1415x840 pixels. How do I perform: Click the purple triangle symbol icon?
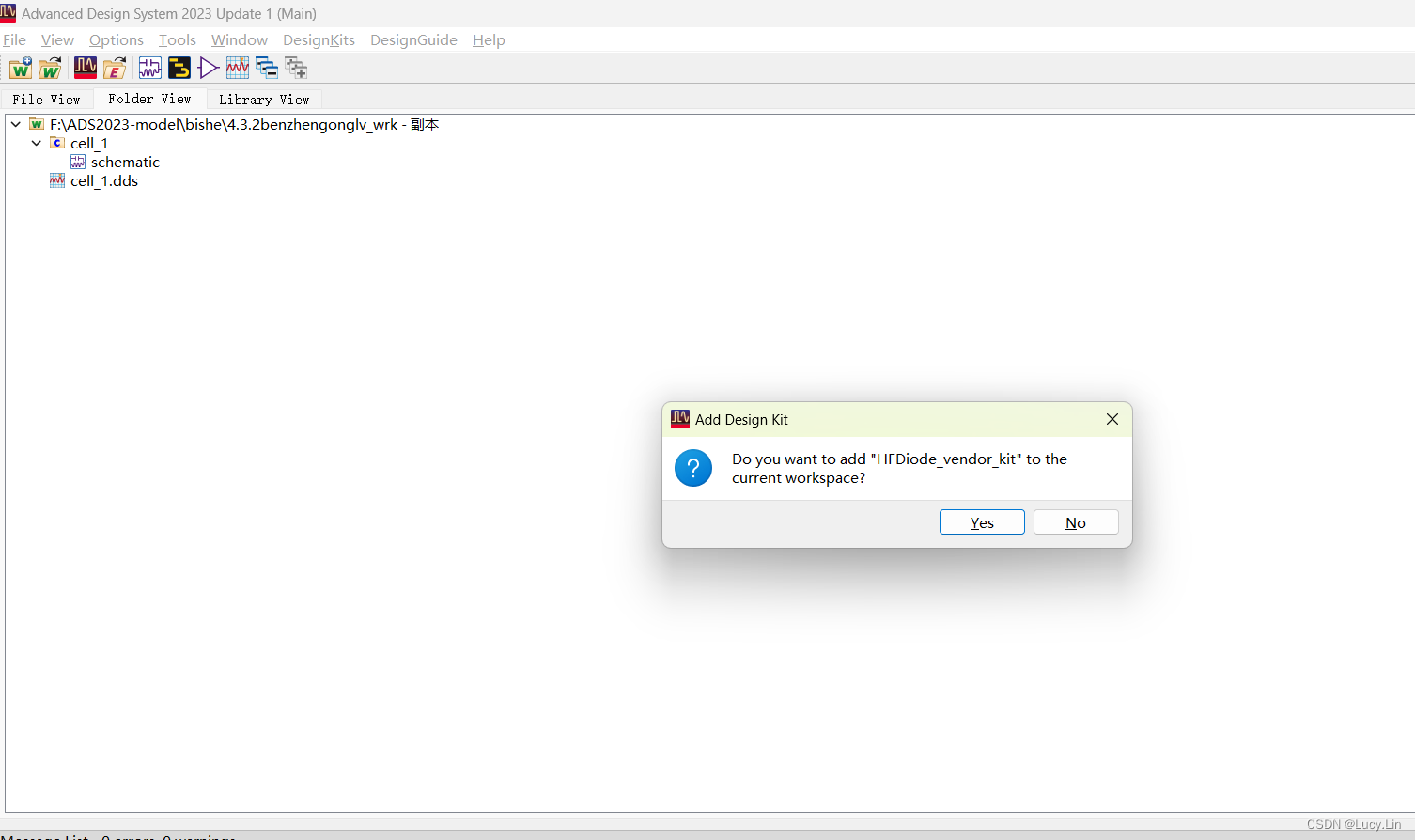tap(209, 68)
